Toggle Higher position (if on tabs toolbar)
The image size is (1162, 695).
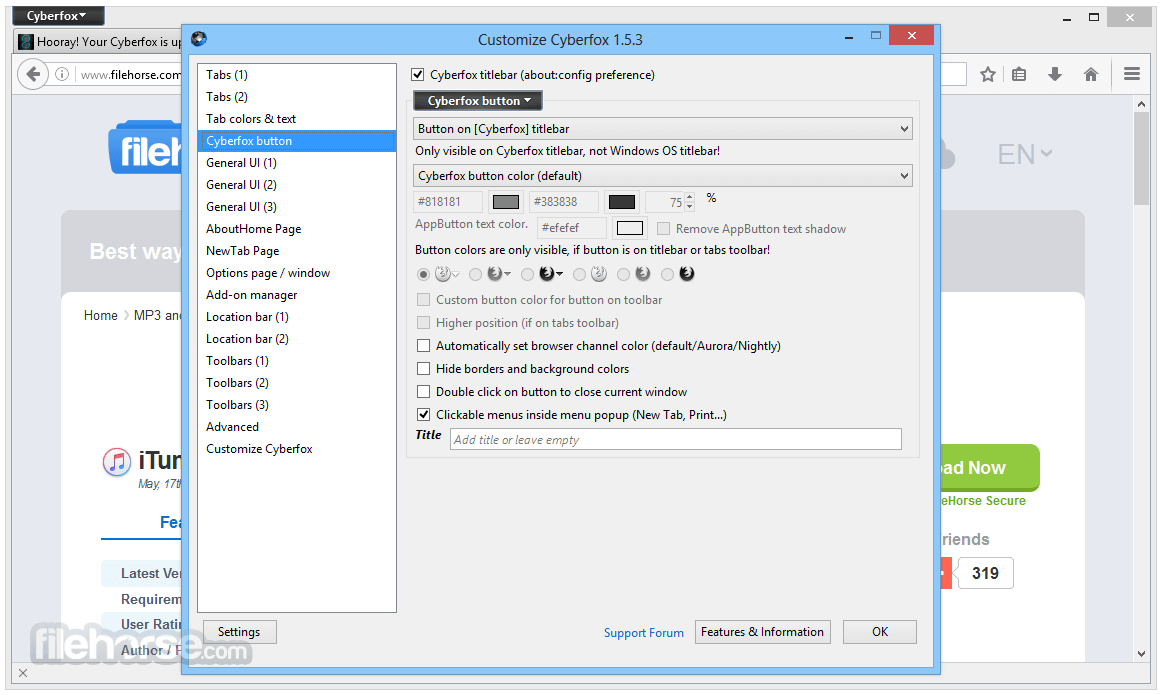point(424,323)
